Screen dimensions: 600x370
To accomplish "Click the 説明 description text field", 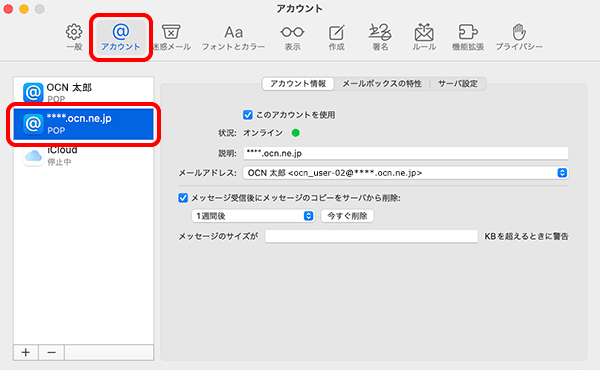I will tap(406, 153).
